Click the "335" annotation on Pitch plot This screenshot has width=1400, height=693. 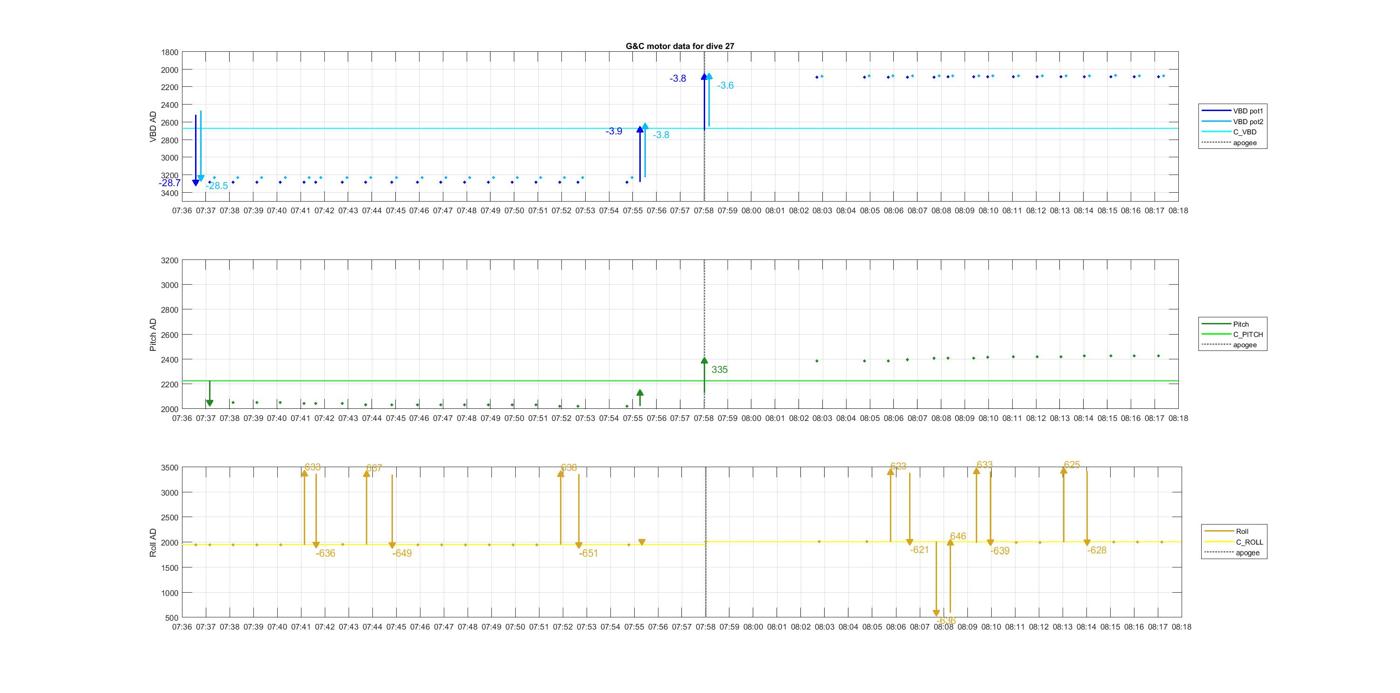point(719,370)
